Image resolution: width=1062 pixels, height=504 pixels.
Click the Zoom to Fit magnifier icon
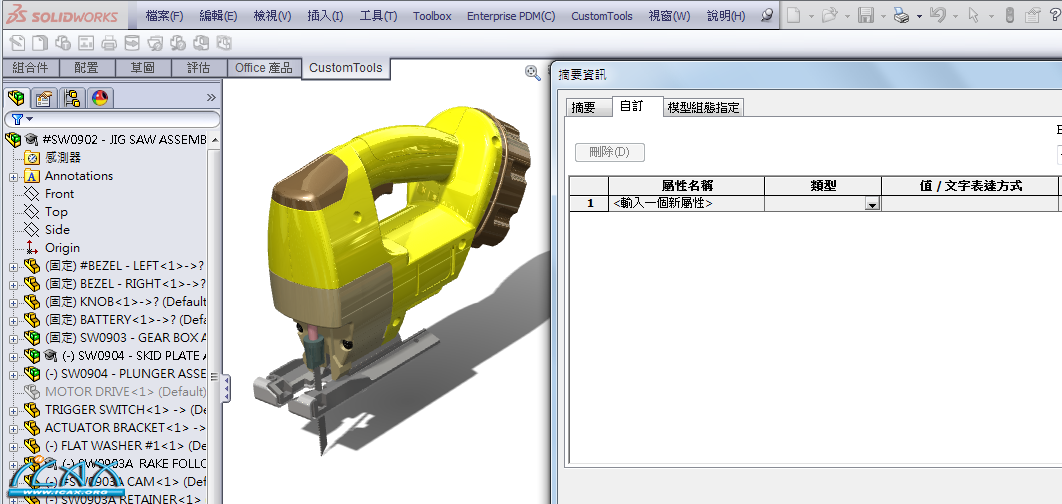tap(533, 72)
